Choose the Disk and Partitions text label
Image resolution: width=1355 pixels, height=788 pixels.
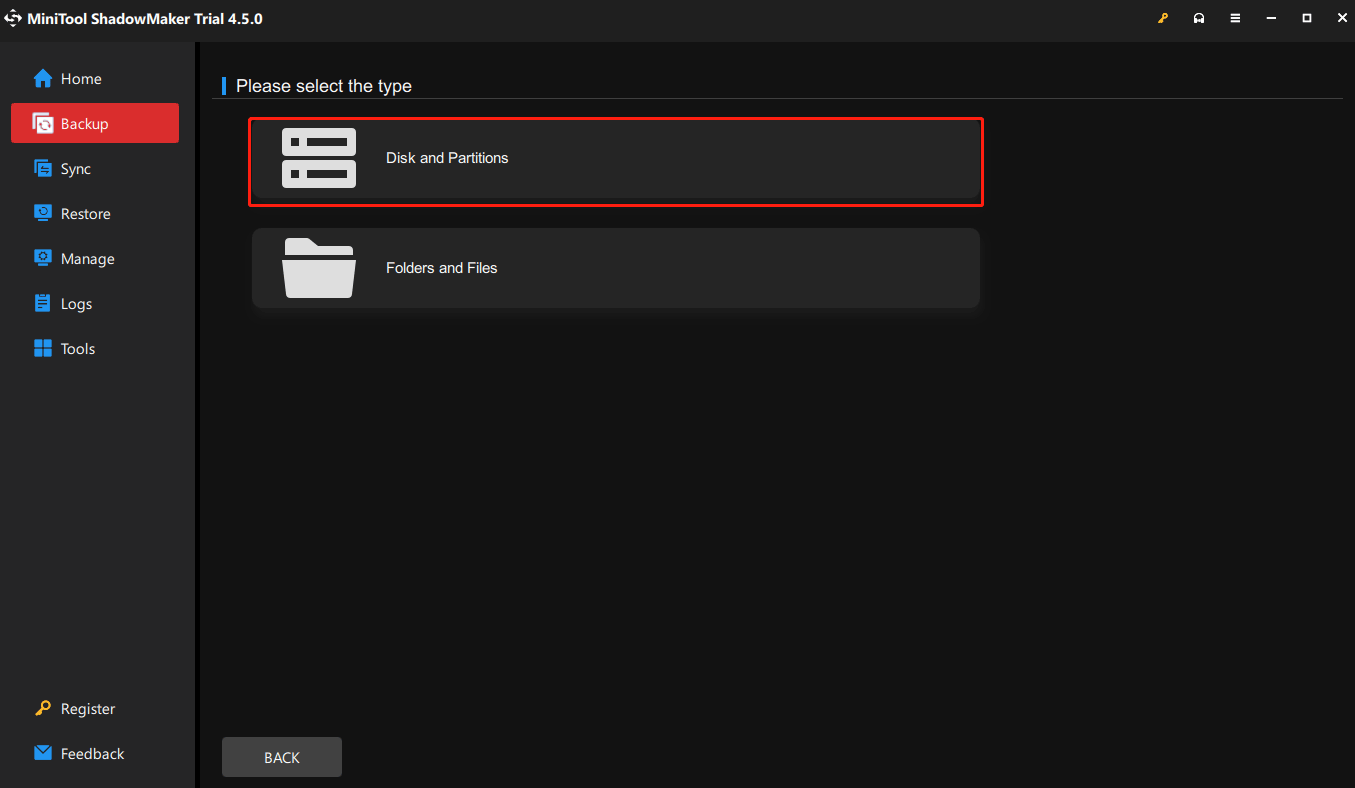(x=447, y=158)
